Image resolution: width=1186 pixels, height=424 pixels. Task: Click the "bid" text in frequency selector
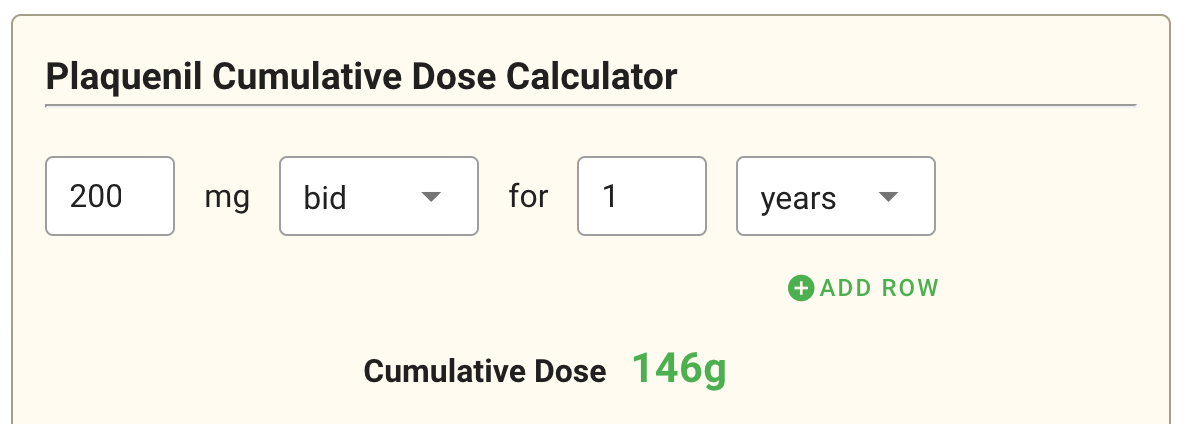pyautogui.click(x=325, y=197)
